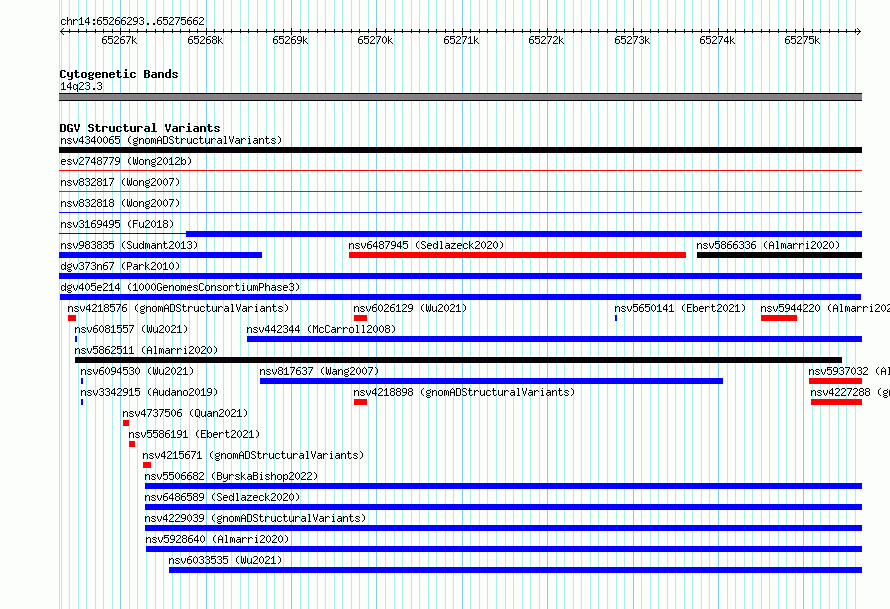Viewport: 890px width, 609px height.
Task: Open the nsv832818 (Wong2007) variant
Action: click(120, 203)
